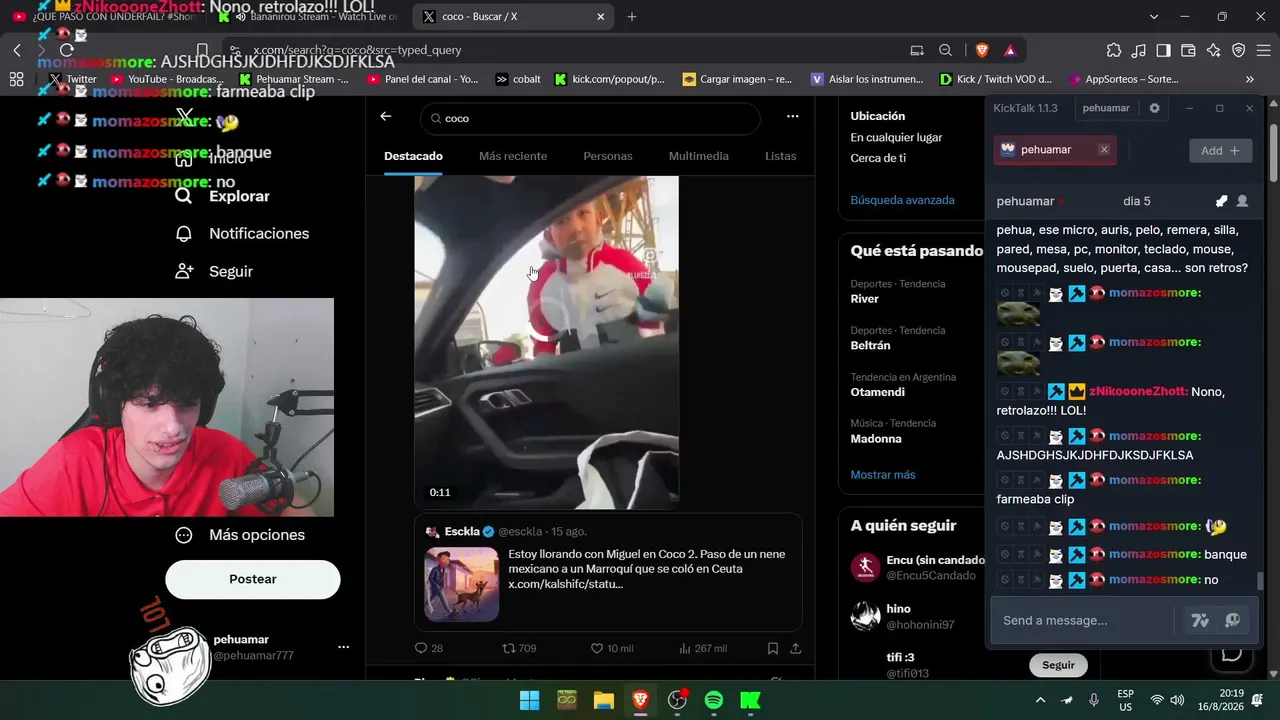Bookmark the Esckla quoted post
Image resolution: width=1280 pixels, height=720 pixels.
773,648
